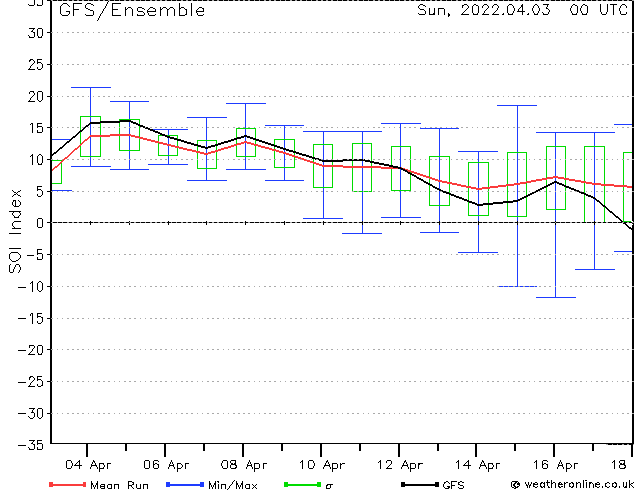The height and width of the screenshot is (490, 634).
Task: Click the 12 Apr axis label
Action: 400,465
